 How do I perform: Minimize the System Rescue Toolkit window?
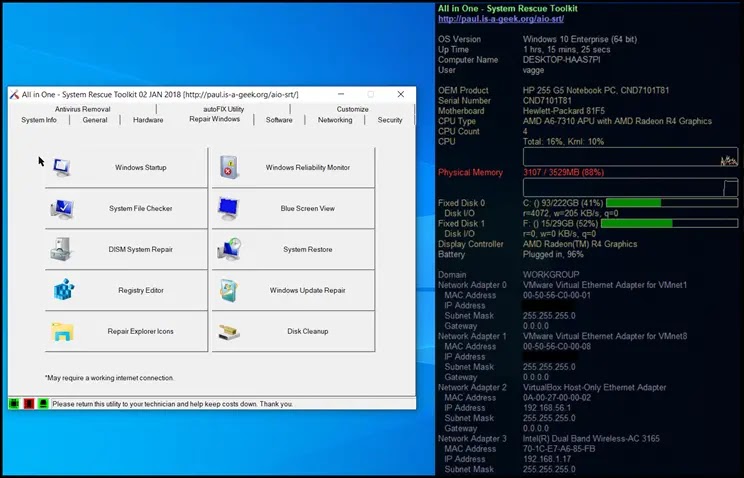(x=341, y=94)
